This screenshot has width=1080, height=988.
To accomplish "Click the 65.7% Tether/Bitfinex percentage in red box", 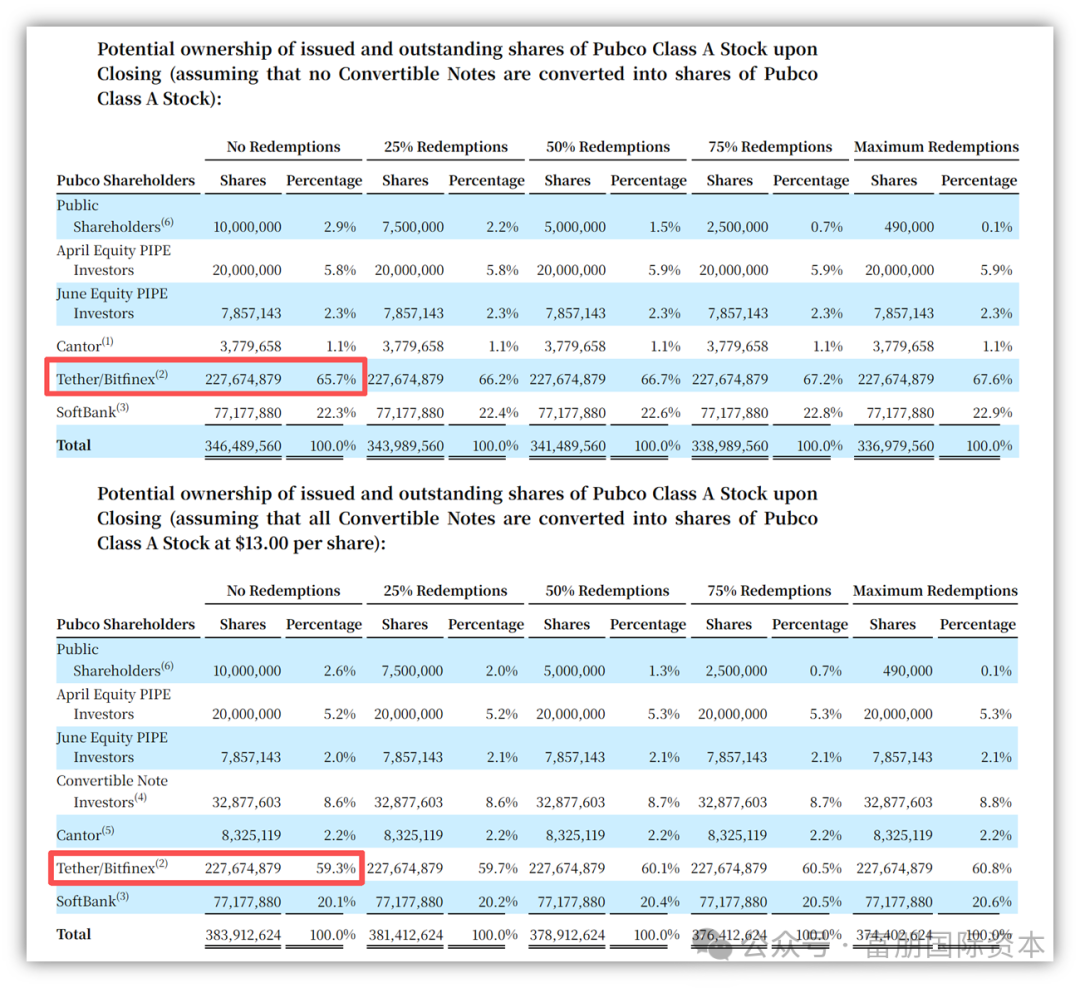I will click(x=336, y=379).
